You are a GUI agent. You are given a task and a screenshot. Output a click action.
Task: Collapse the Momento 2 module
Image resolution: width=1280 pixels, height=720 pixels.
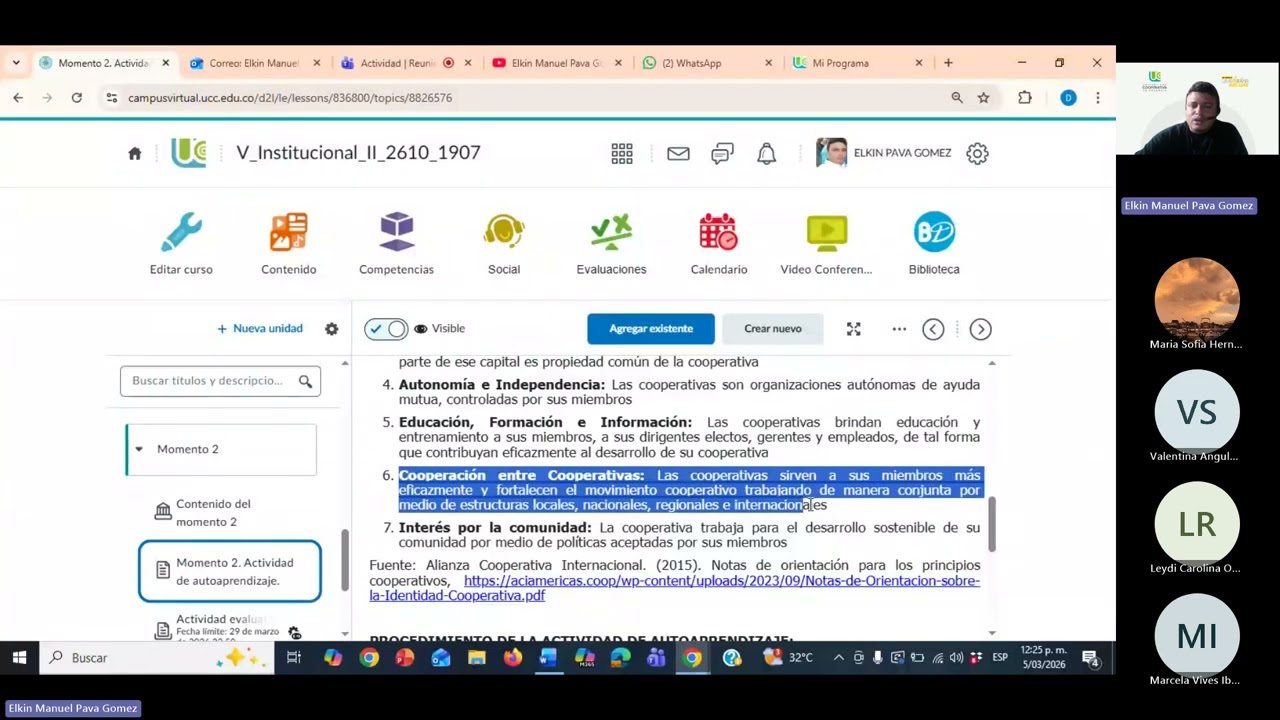tap(139, 449)
